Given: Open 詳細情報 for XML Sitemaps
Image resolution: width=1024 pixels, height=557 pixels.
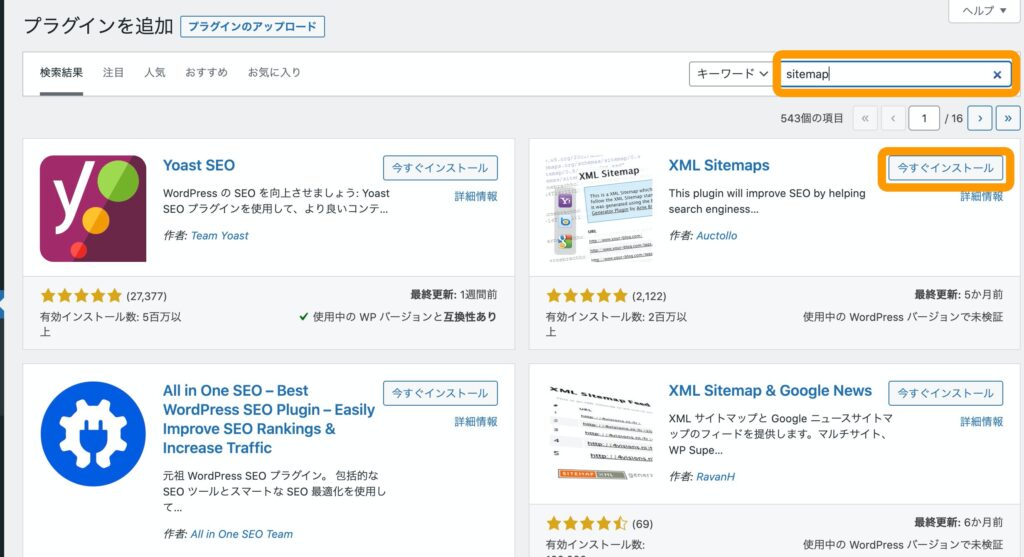Looking at the screenshot, I should (x=982, y=197).
